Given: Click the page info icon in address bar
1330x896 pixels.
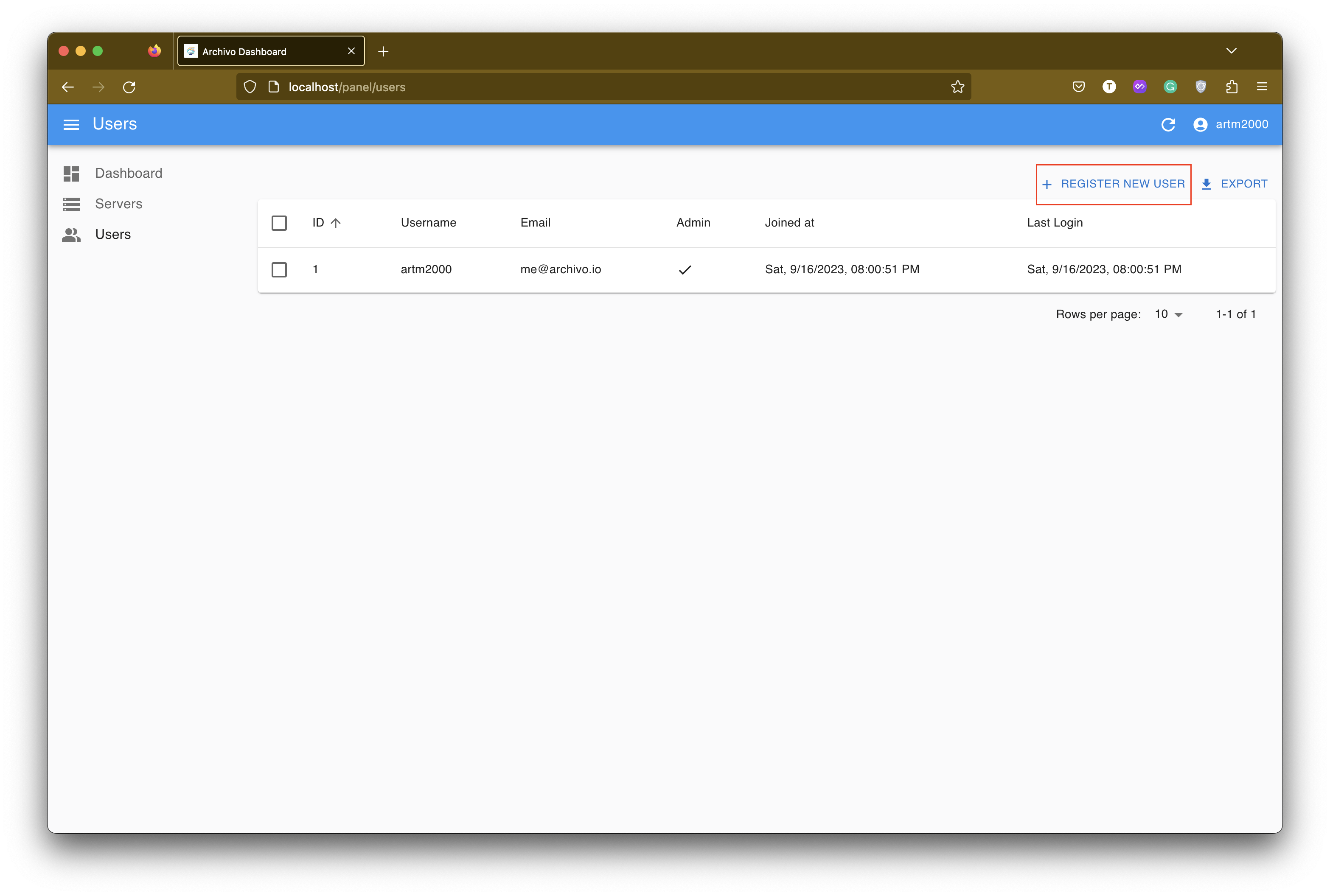Looking at the screenshot, I should pyautogui.click(x=274, y=87).
